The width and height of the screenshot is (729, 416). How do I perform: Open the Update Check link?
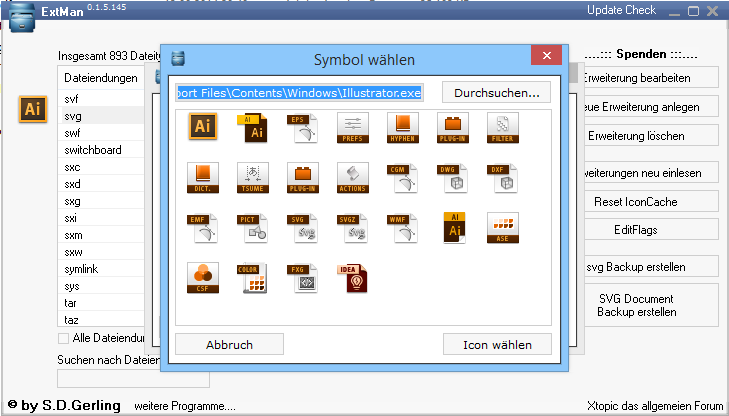tap(621, 11)
